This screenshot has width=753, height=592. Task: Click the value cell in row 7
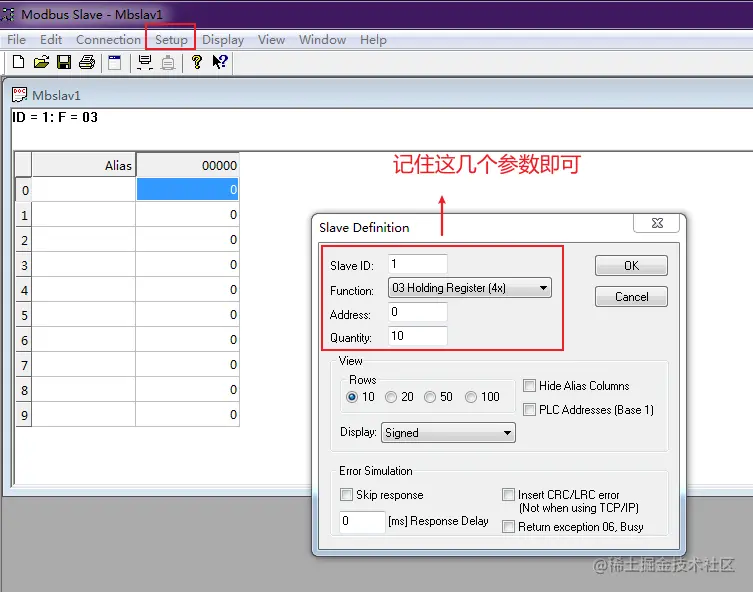(187, 364)
